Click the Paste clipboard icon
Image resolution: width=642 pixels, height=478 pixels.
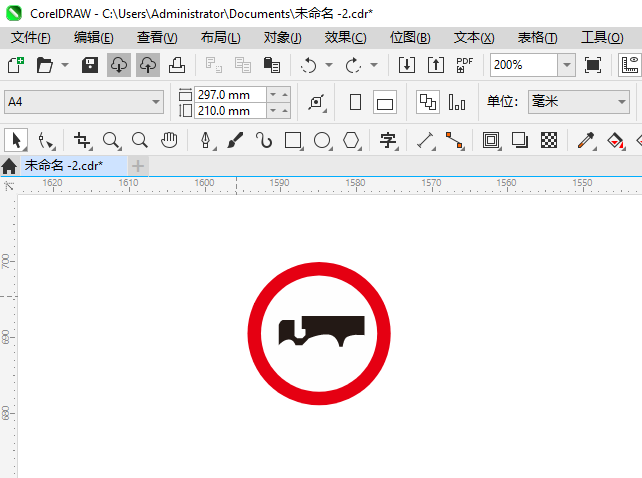pyautogui.click(x=272, y=65)
